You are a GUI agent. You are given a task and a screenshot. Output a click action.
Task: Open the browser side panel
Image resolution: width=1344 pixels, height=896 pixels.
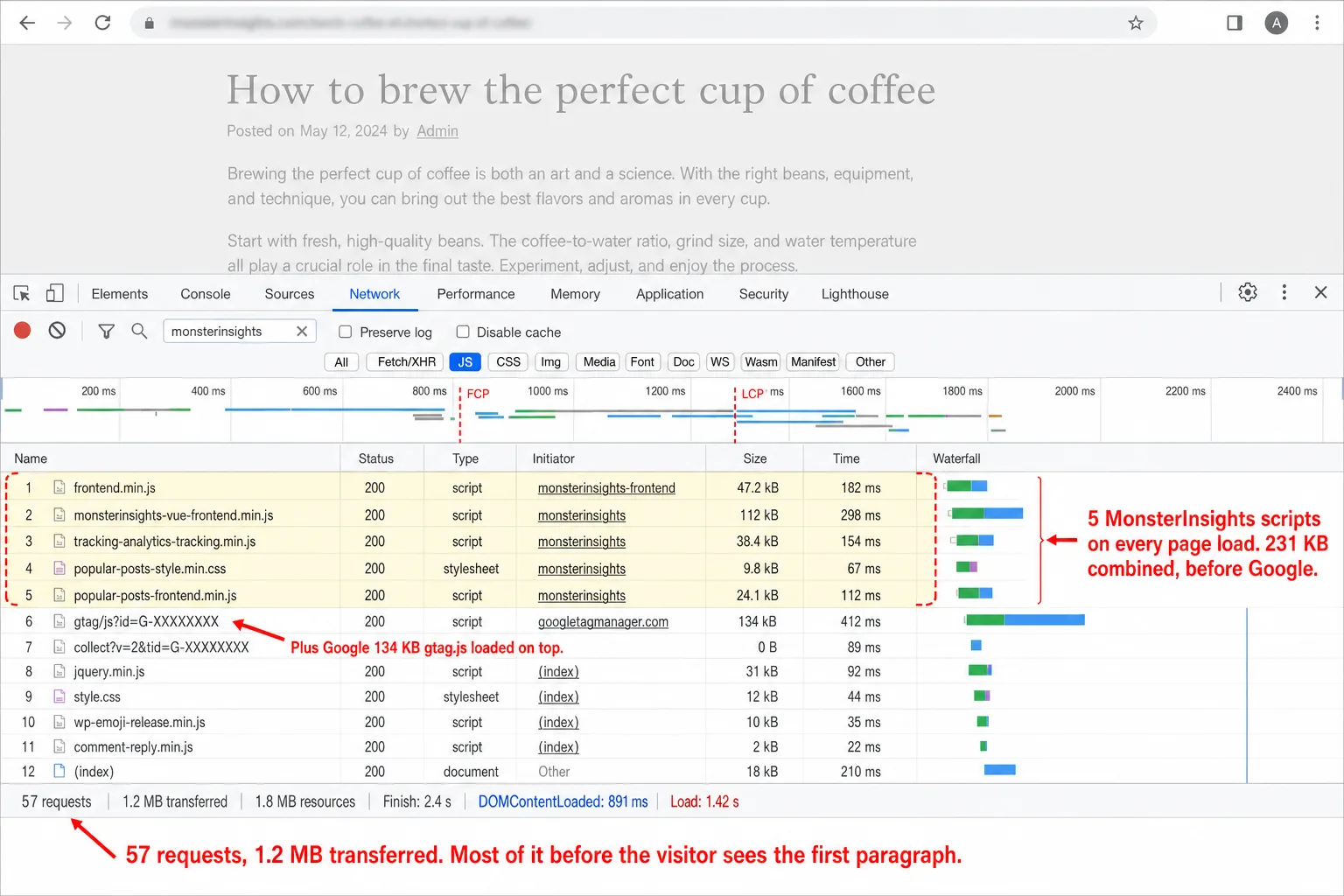[1235, 23]
